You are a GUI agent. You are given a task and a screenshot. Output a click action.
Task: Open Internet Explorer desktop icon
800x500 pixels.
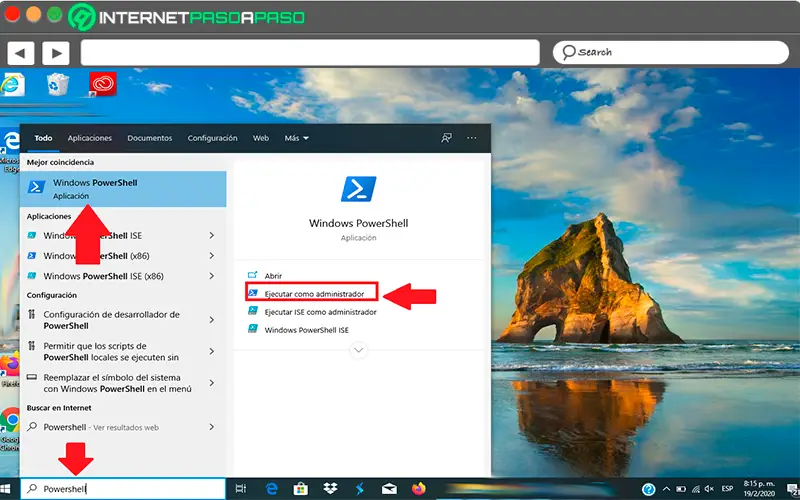pos(12,84)
